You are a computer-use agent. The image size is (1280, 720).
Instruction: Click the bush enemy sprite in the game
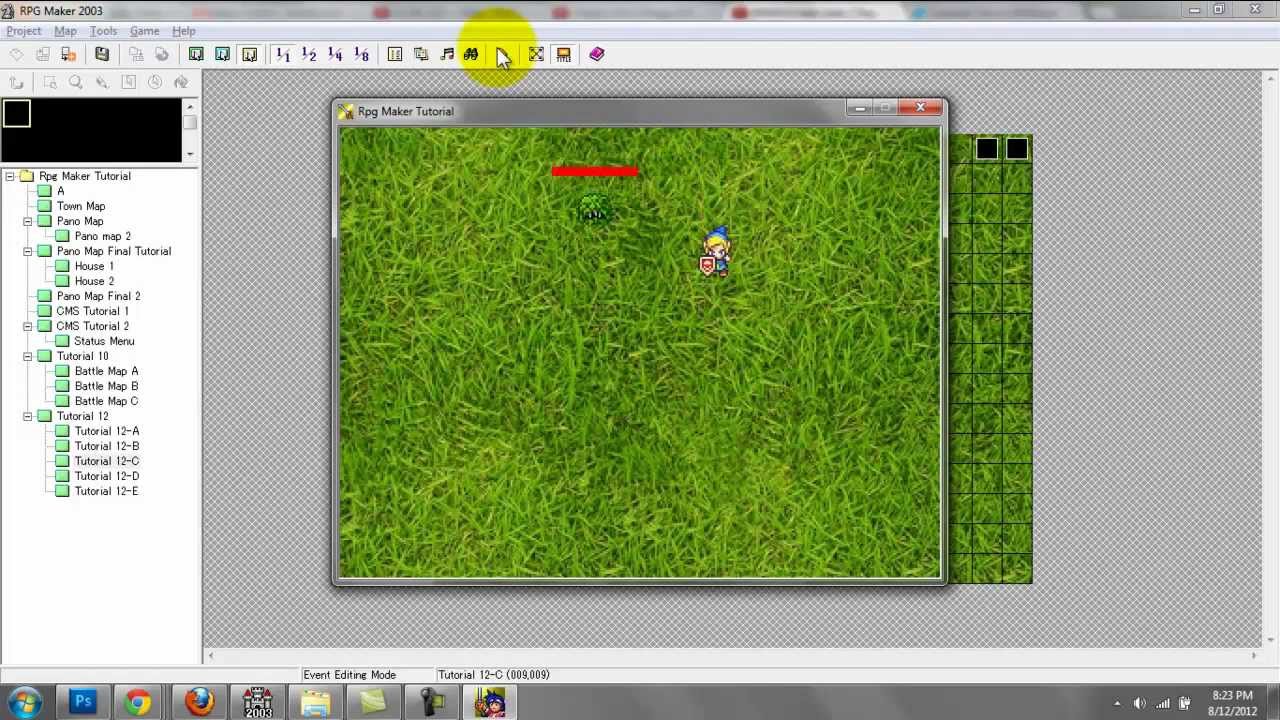[x=594, y=210]
